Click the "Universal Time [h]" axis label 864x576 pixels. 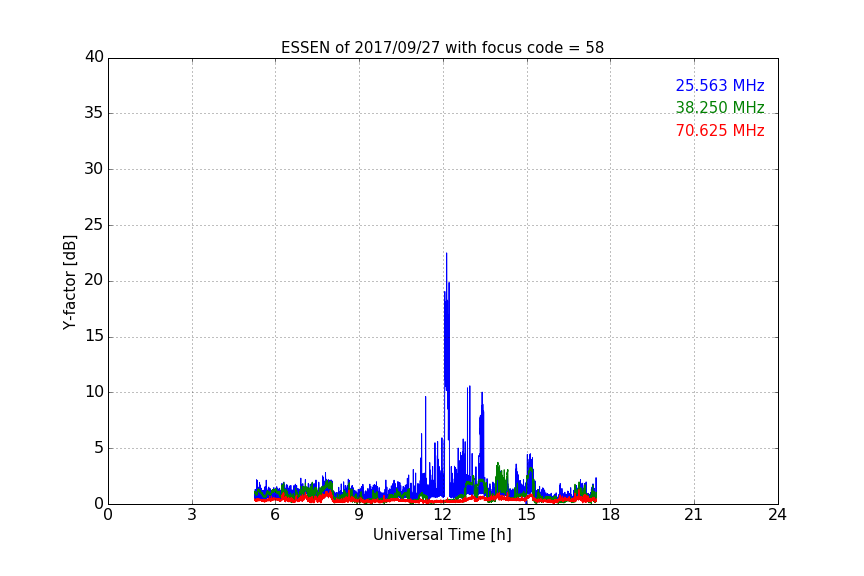click(442, 535)
